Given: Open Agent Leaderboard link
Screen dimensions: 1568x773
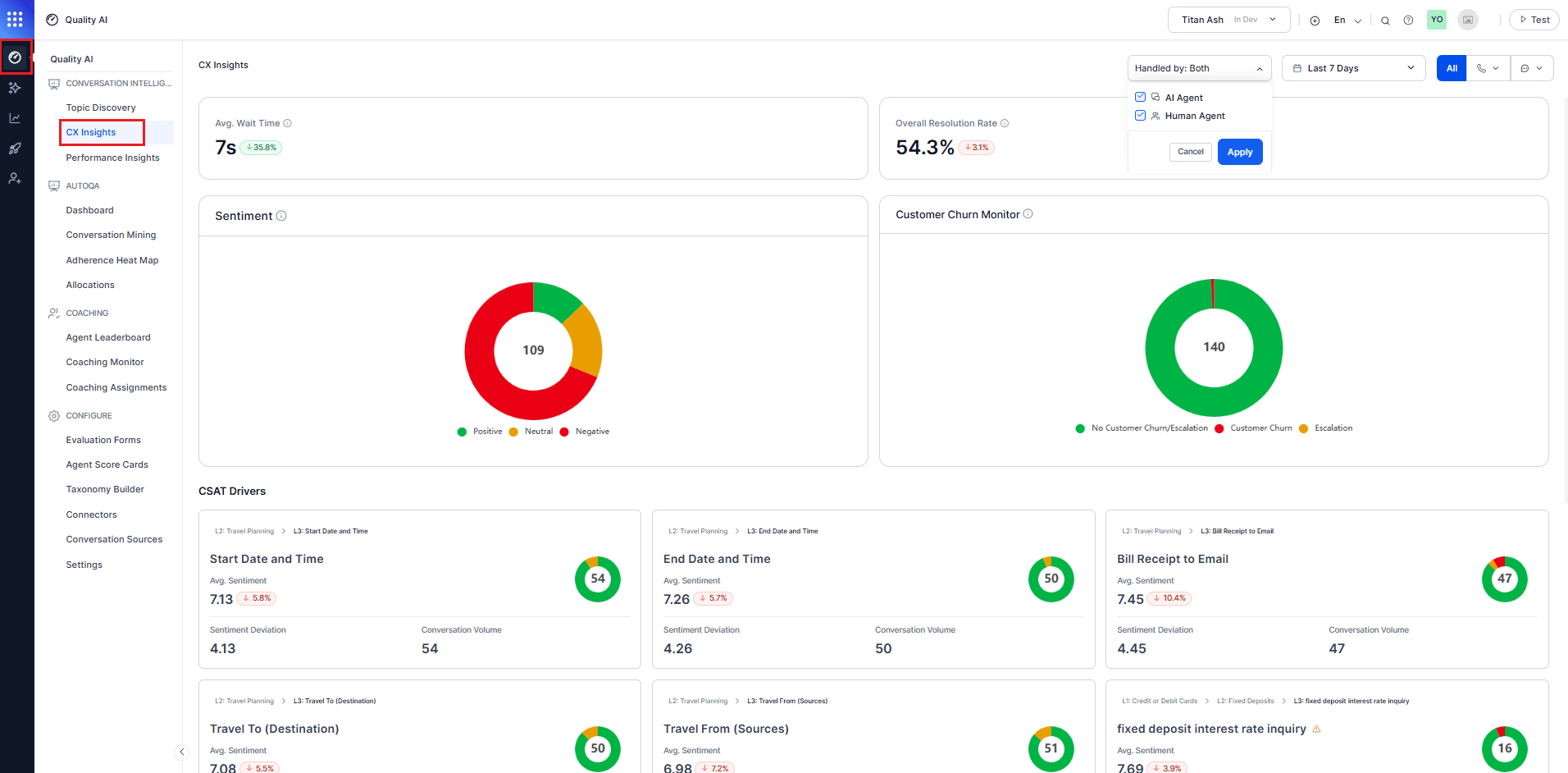Looking at the screenshot, I should (x=108, y=337).
